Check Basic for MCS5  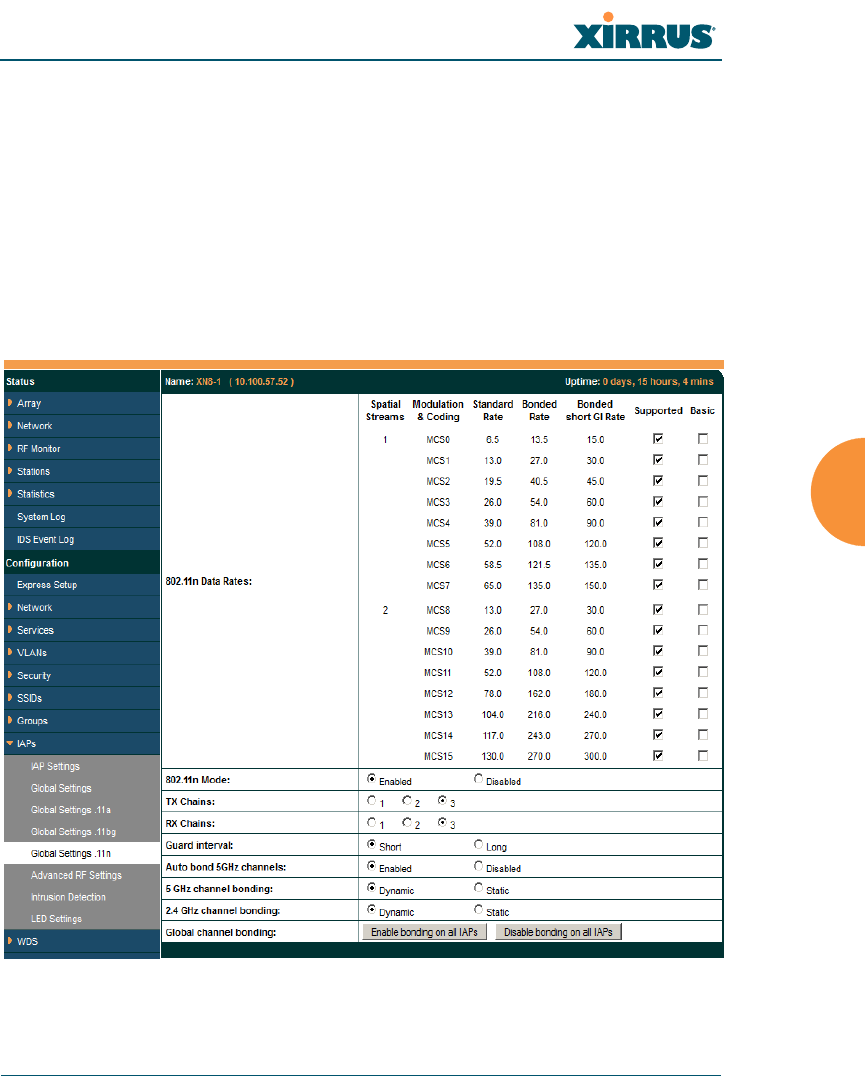coord(702,543)
